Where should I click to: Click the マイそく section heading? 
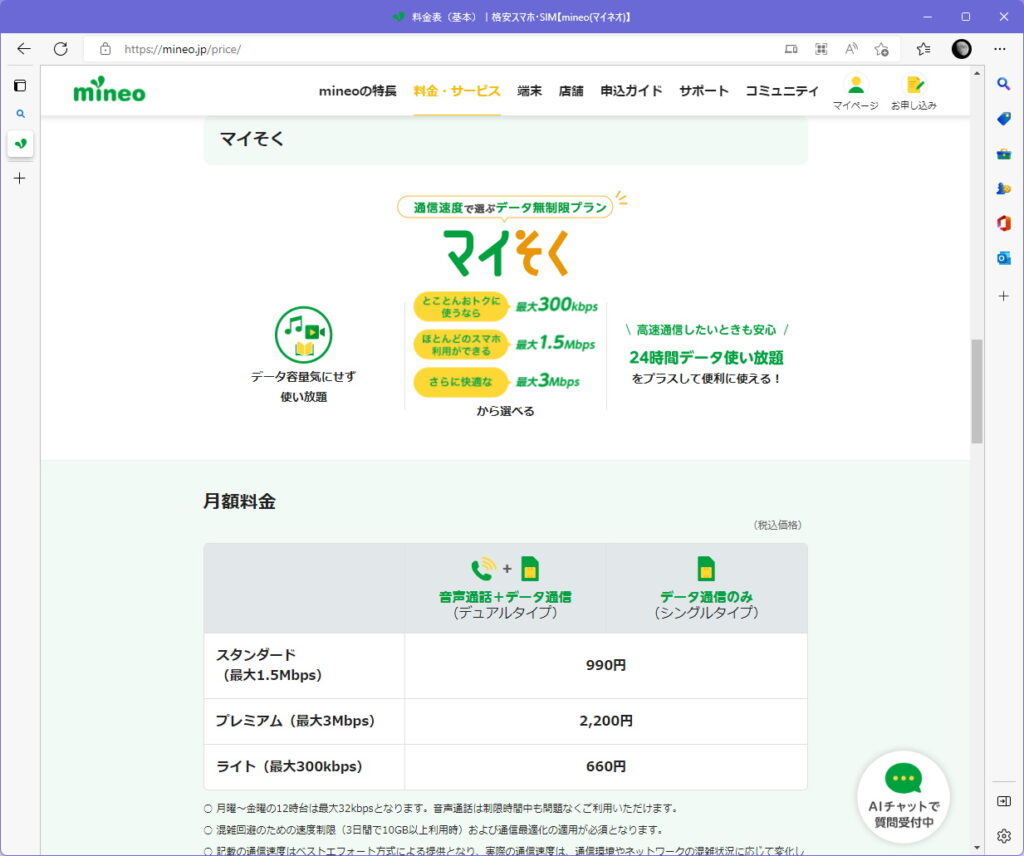(x=251, y=139)
